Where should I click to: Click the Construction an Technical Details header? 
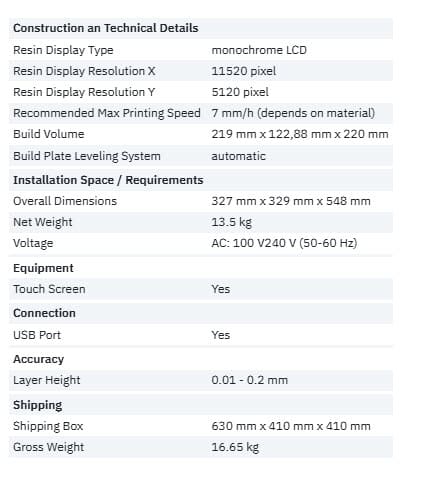point(106,28)
